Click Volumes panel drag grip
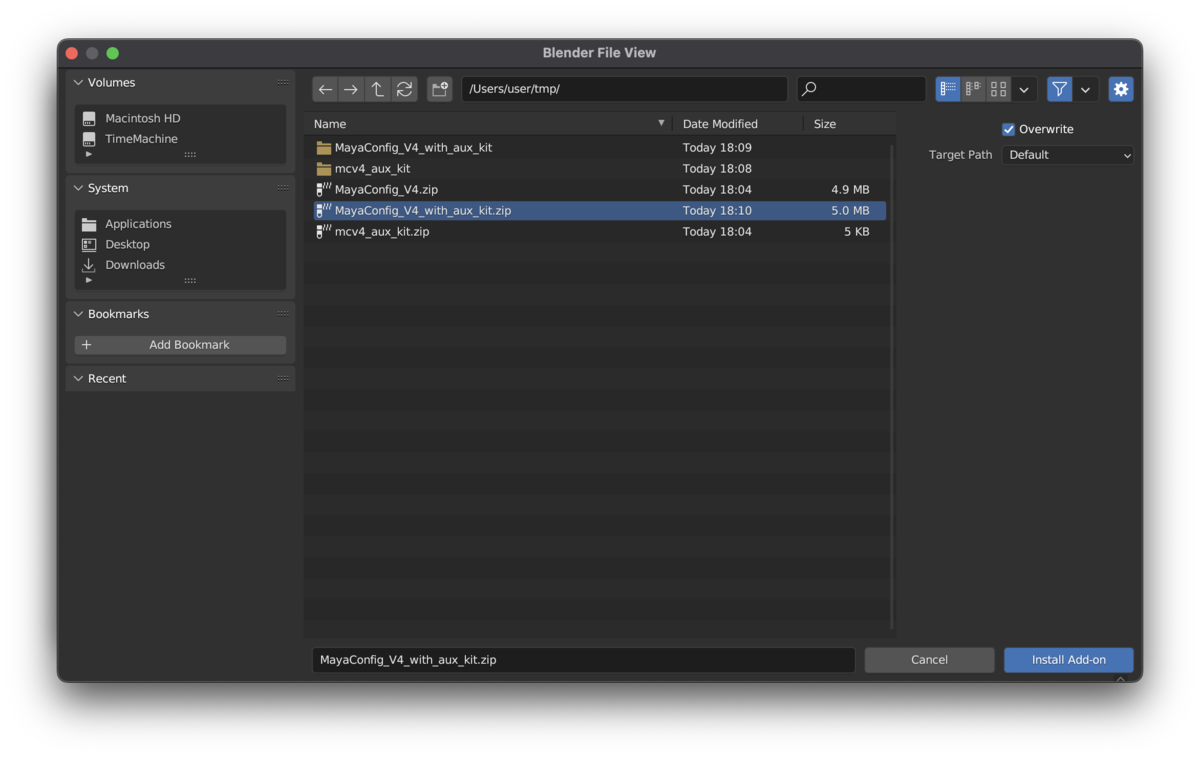Image resolution: width=1200 pixels, height=758 pixels. coord(283,83)
